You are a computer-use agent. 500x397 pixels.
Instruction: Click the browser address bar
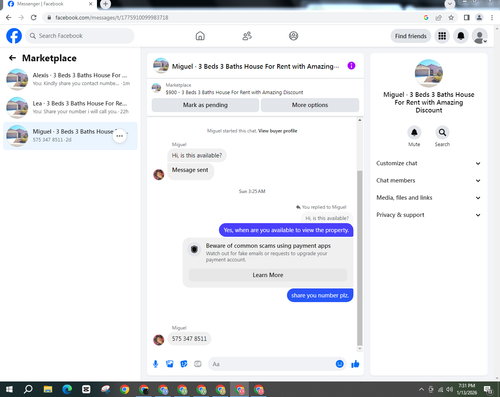pyautogui.click(x=233, y=18)
